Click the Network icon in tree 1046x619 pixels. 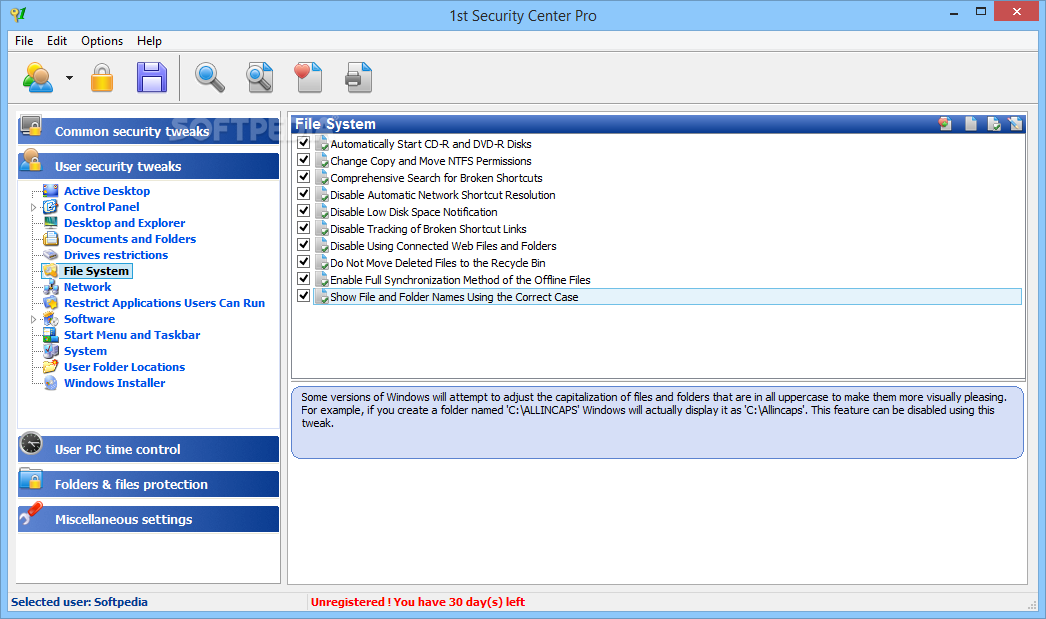51,287
